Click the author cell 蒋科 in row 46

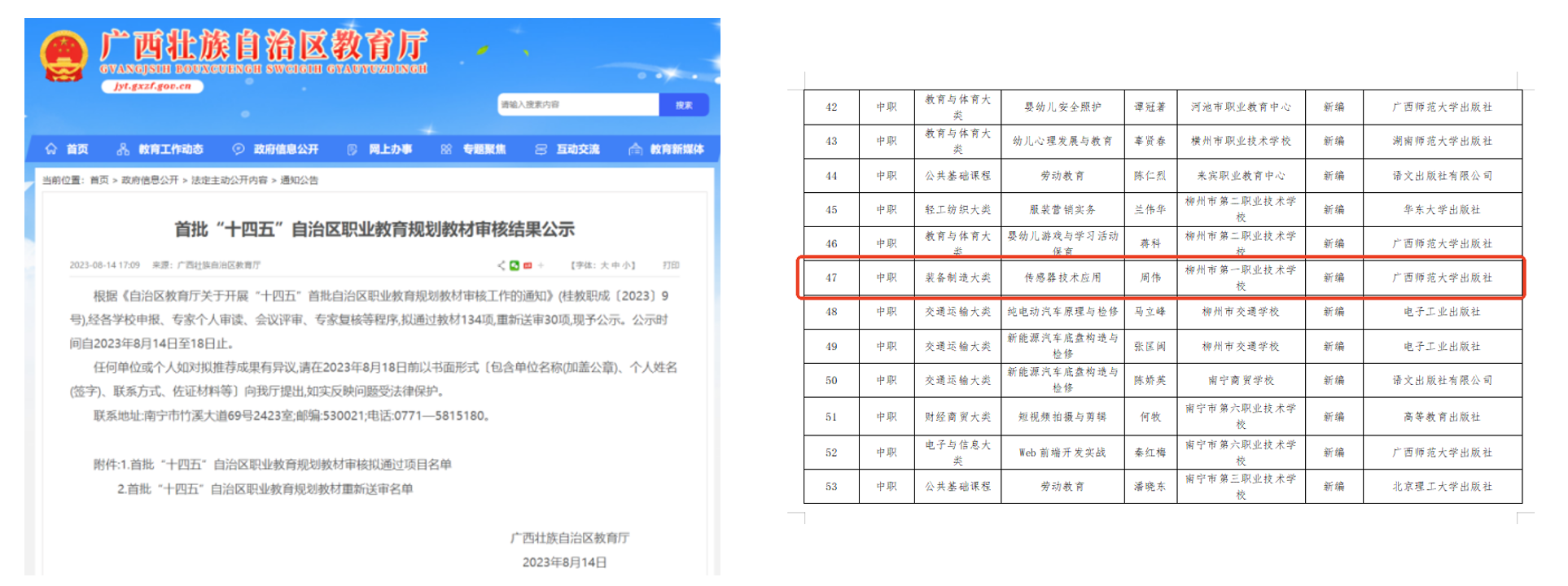click(1150, 243)
